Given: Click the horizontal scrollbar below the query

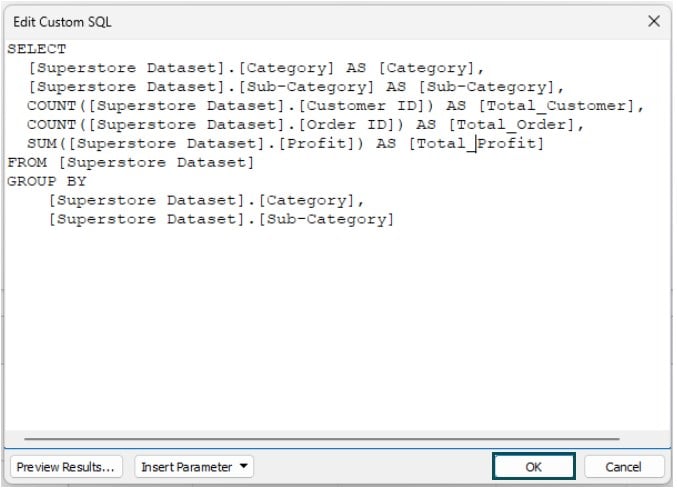Looking at the screenshot, I should [322, 439].
